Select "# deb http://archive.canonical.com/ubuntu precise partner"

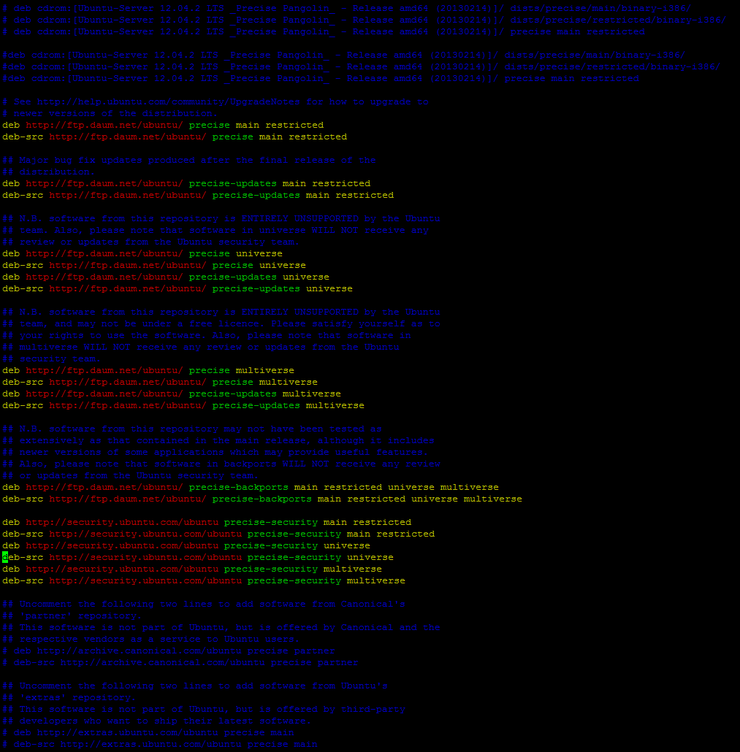168,652
